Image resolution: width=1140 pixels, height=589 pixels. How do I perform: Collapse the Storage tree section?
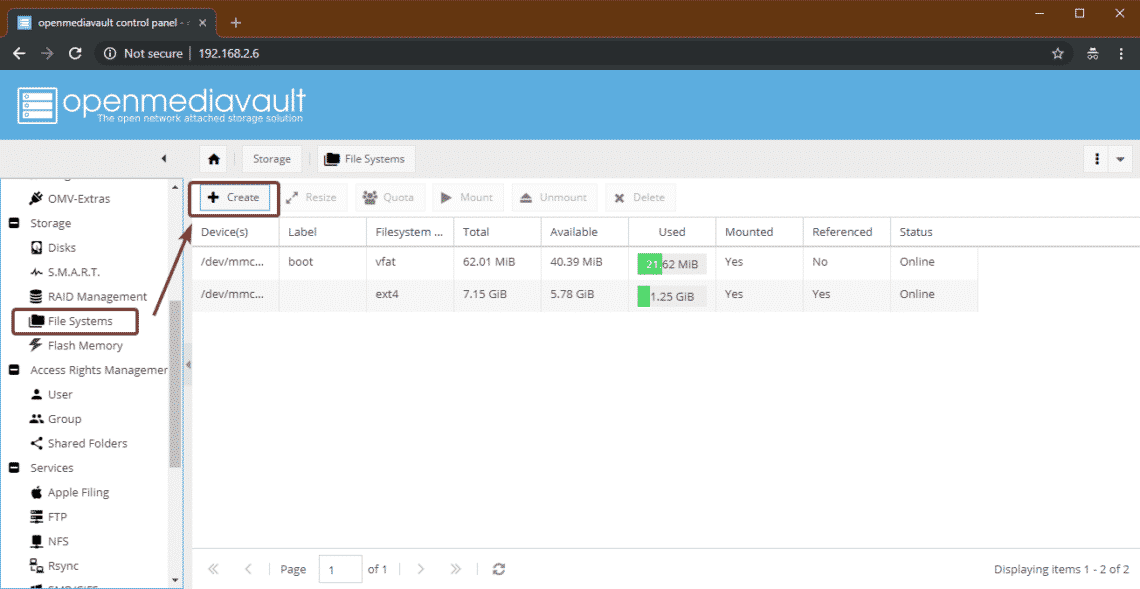pos(14,223)
